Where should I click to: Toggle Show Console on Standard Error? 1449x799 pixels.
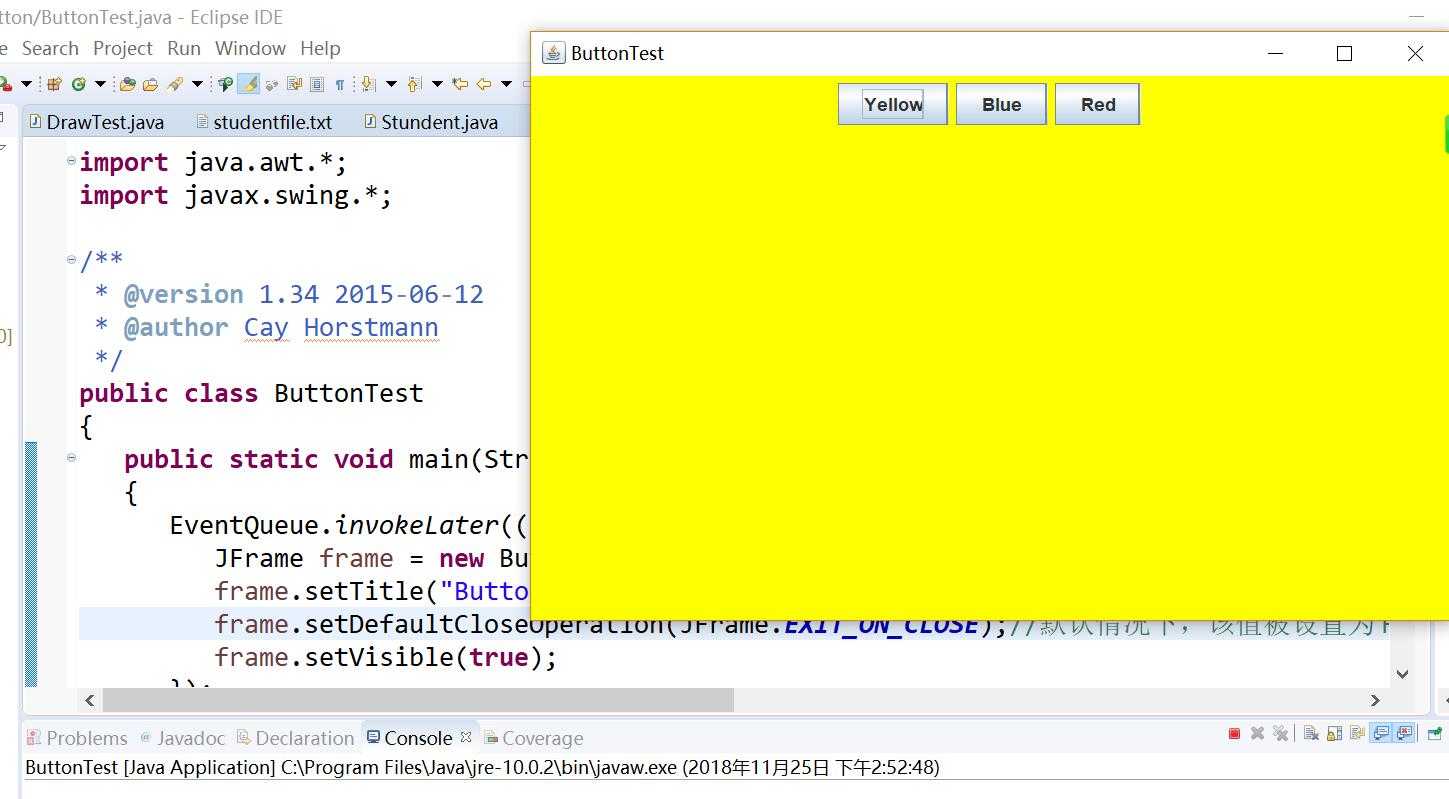pyautogui.click(x=1404, y=734)
